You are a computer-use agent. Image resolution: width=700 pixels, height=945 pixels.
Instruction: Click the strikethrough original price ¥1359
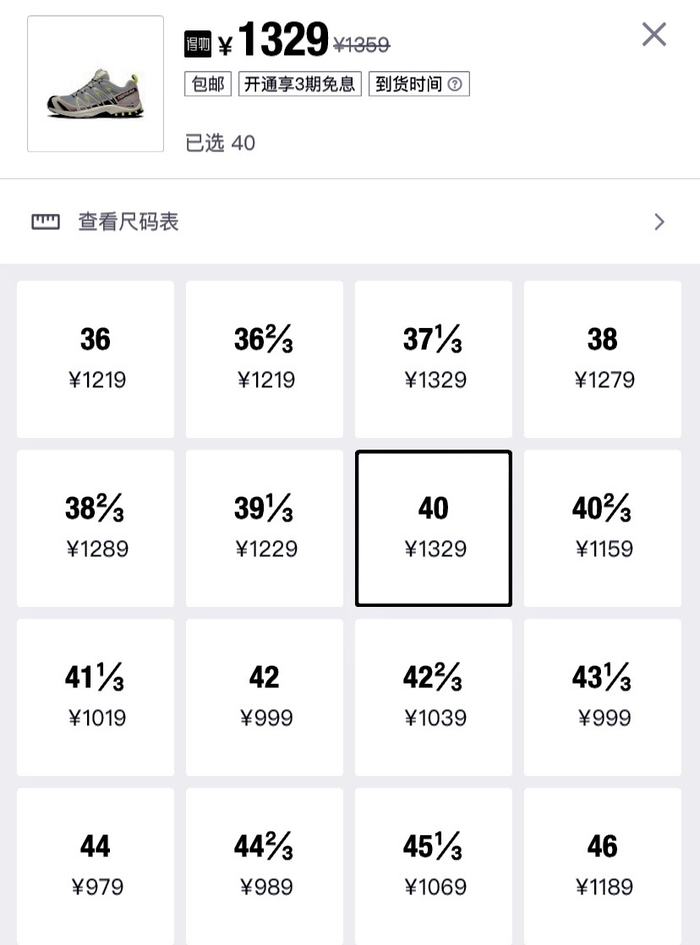(360, 43)
